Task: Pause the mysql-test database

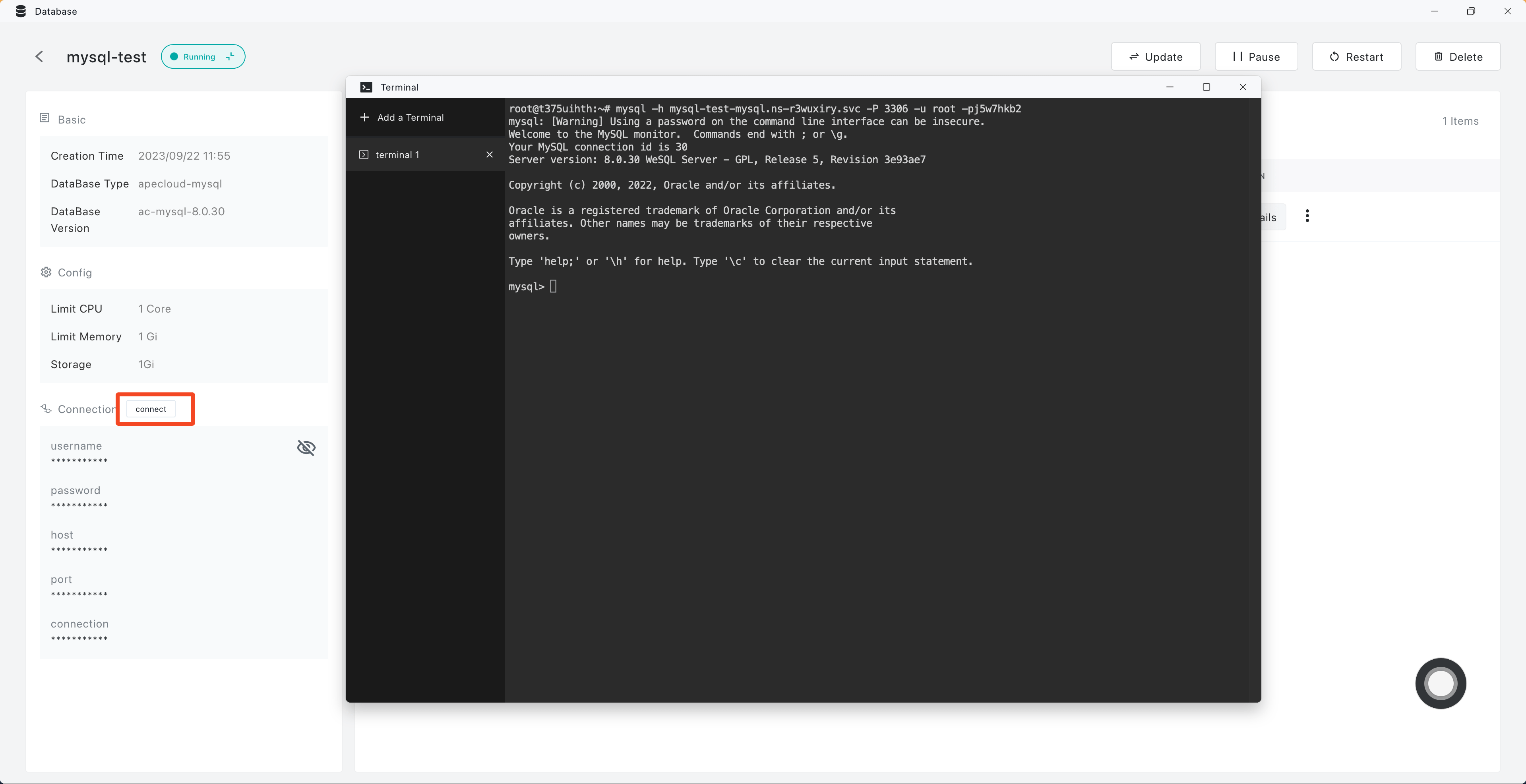Action: (x=1256, y=57)
